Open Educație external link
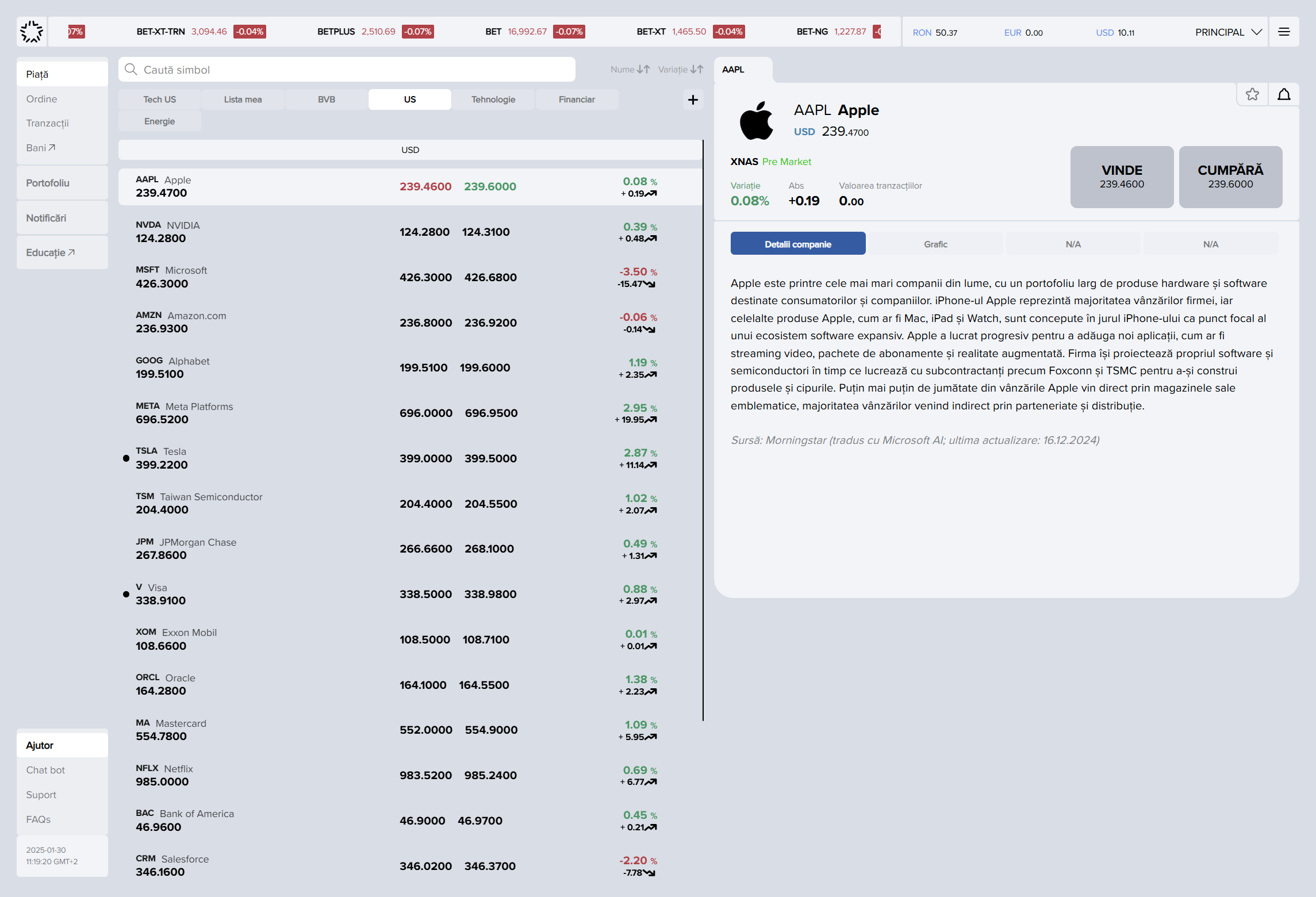Viewport: 1316px width, 897px height. [x=62, y=252]
